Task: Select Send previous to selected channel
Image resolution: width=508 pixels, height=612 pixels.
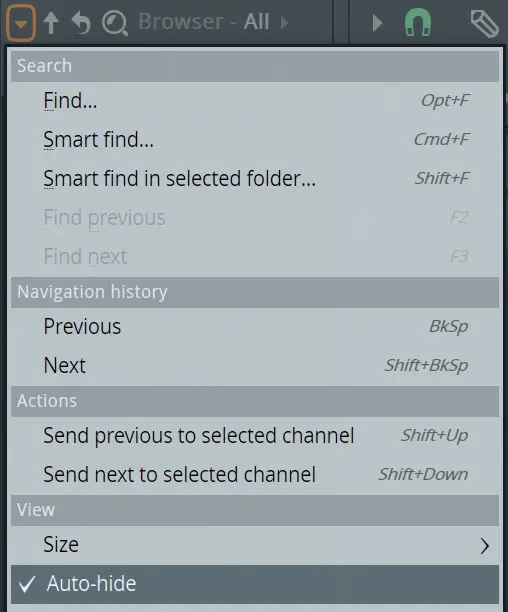Action: pyautogui.click(x=255, y=436)
